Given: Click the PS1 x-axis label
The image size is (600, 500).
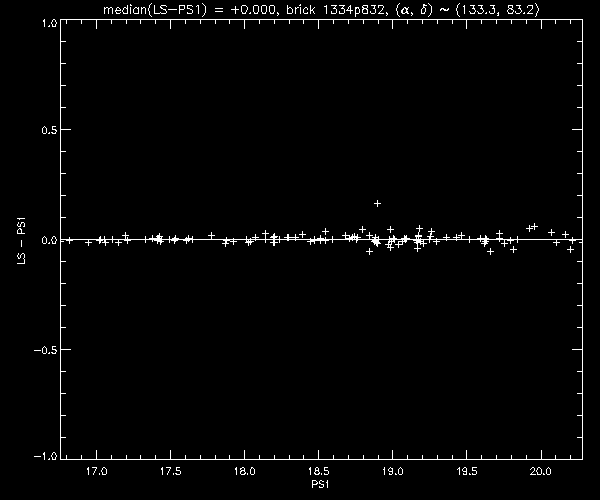Looking at the screenshot, I should pos(320,484).
